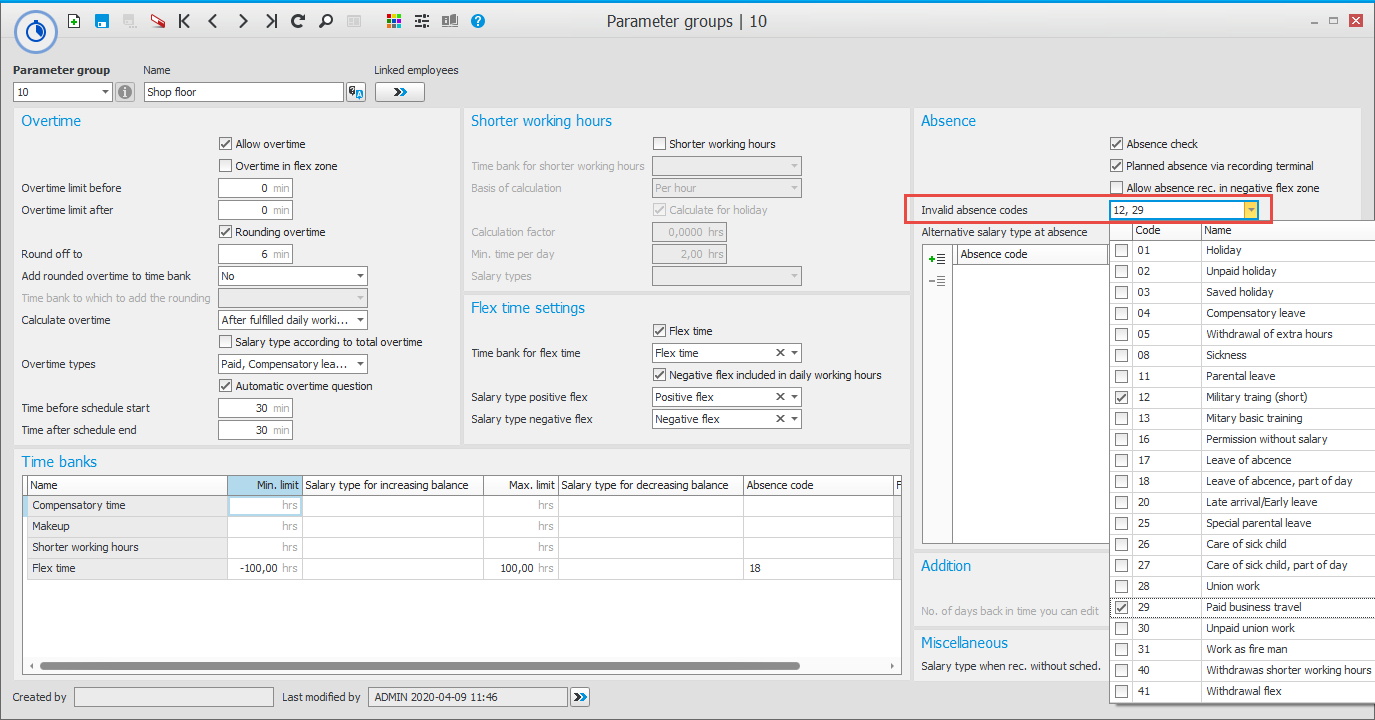Viewport: 1375px width, 720px height.
Task: Click the Last modified by arrow button
Action: [x=582, y=697]
